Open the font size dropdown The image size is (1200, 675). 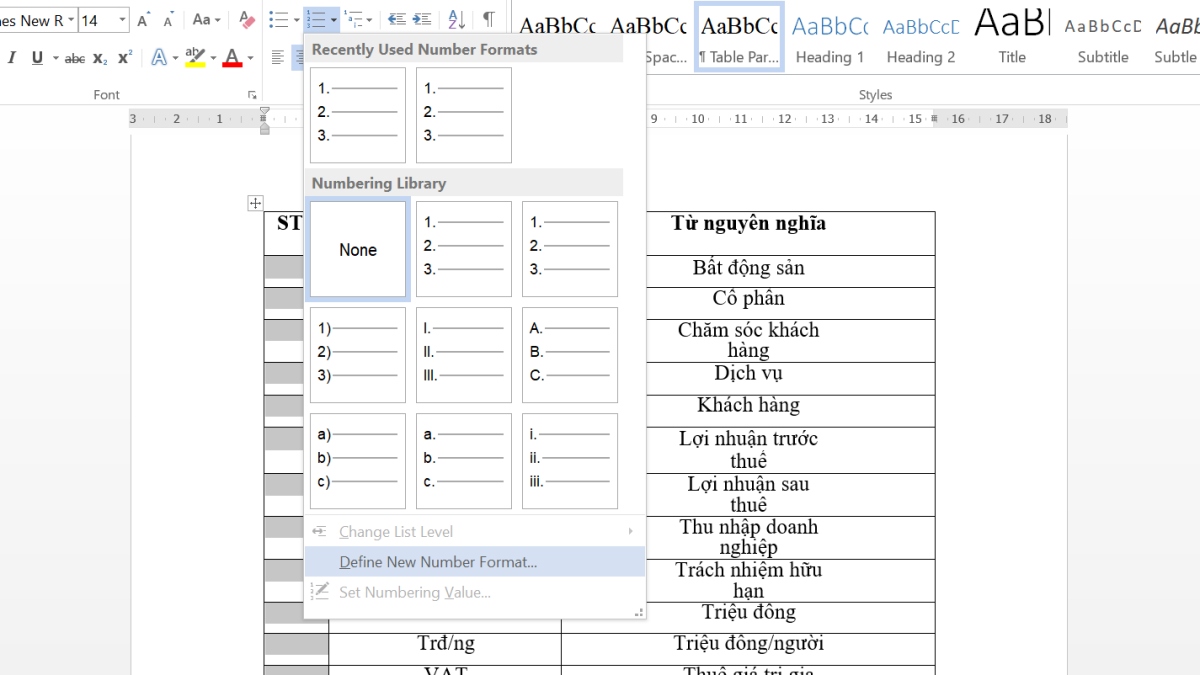click(122, 19)
